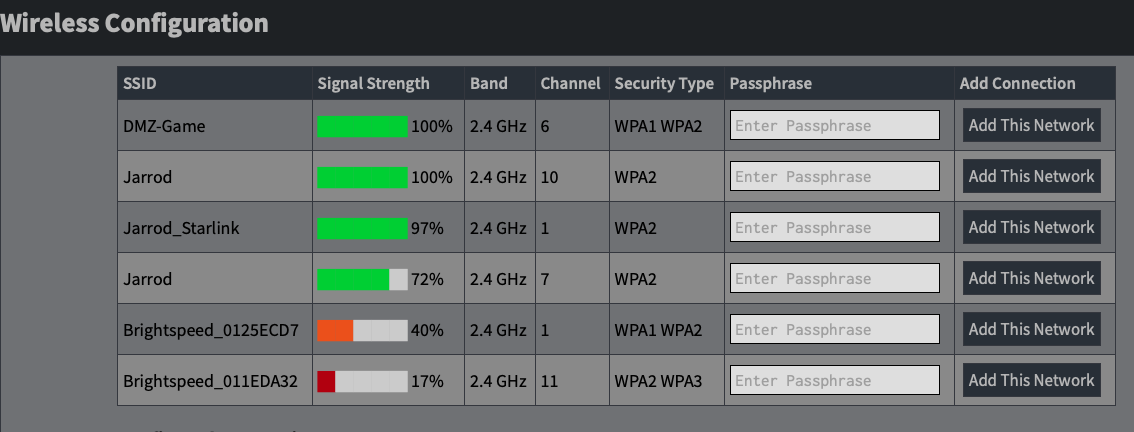Add the Jarrod network on channel 10
This screenshot has width=1134, height=432.
pyautogui.click(x=1031, y=176)
